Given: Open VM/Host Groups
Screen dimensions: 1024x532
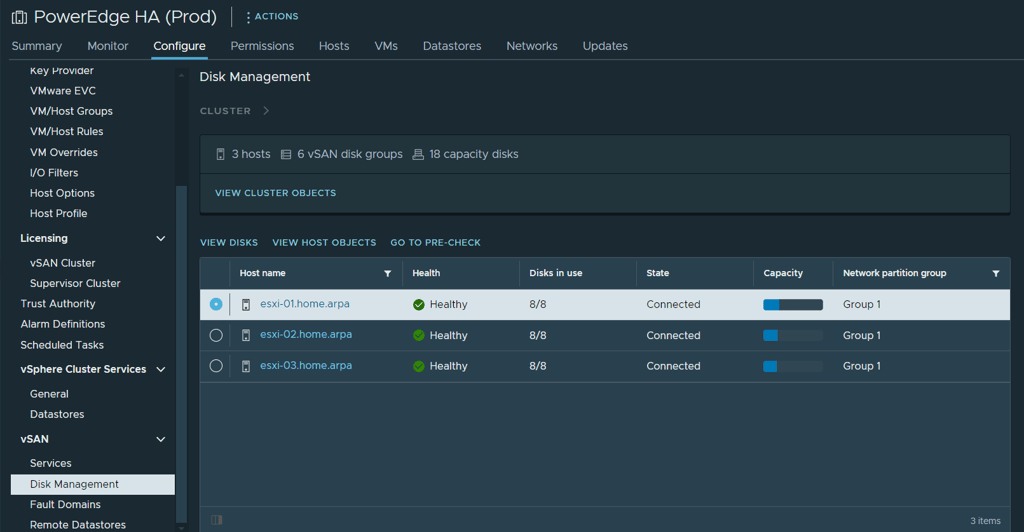Looking at the screenshot, I should pos(71,111).
